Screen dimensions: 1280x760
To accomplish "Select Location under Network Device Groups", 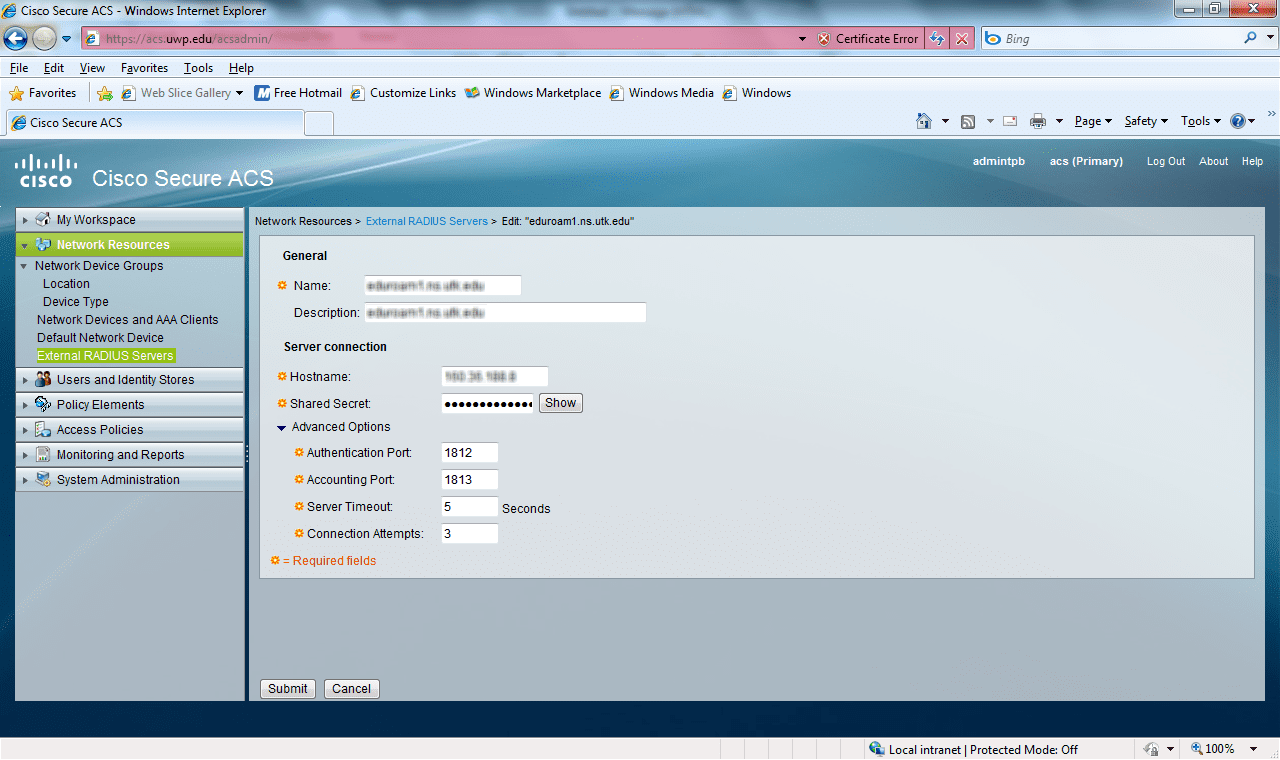I will coord(66,284).
